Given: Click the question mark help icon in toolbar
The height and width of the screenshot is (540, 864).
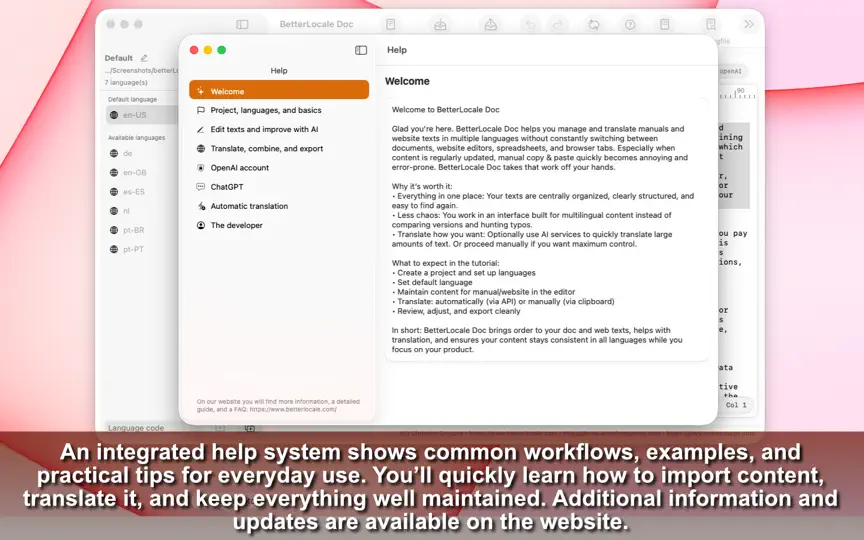Looking at the screenshot, I should click(x=630, y=24).
